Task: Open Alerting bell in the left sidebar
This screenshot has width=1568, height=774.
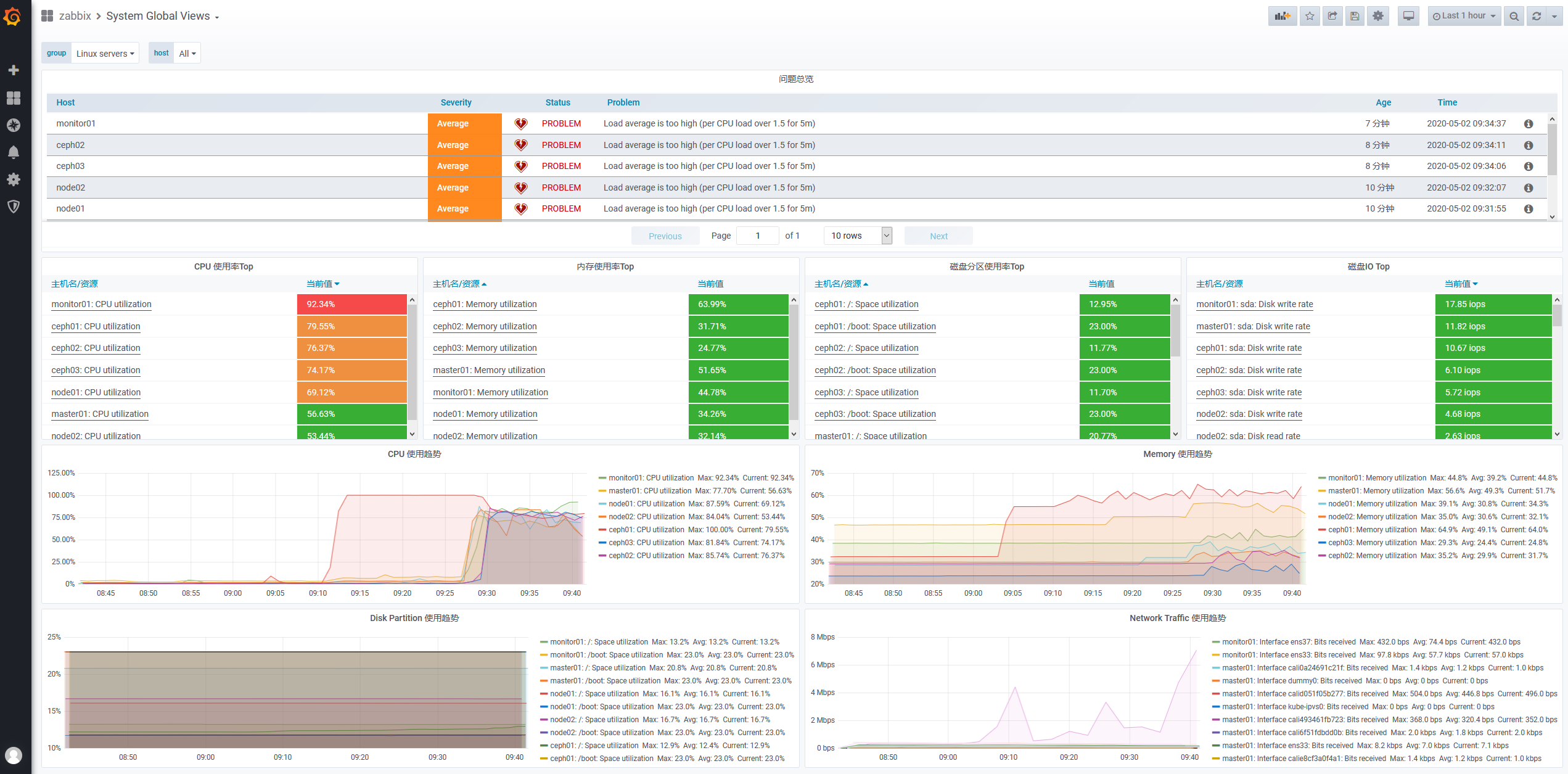Action: click(14, 152)
